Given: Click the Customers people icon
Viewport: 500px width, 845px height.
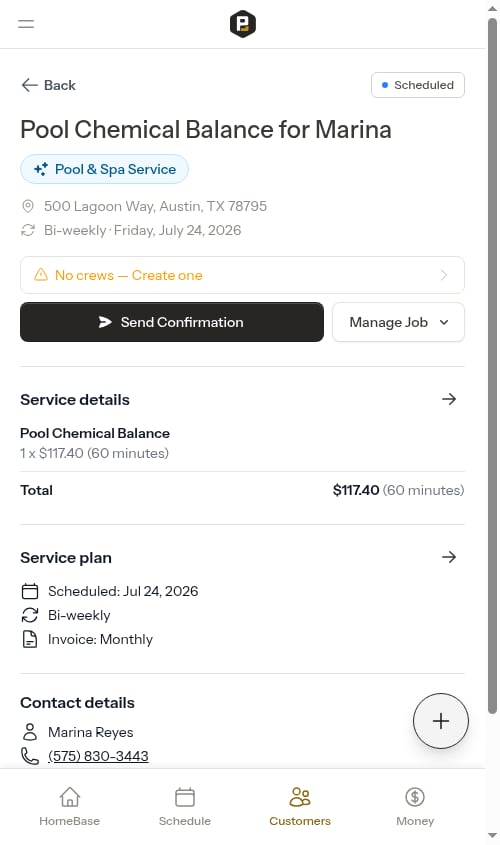Looking at the screenshot, I should [300, 797].
